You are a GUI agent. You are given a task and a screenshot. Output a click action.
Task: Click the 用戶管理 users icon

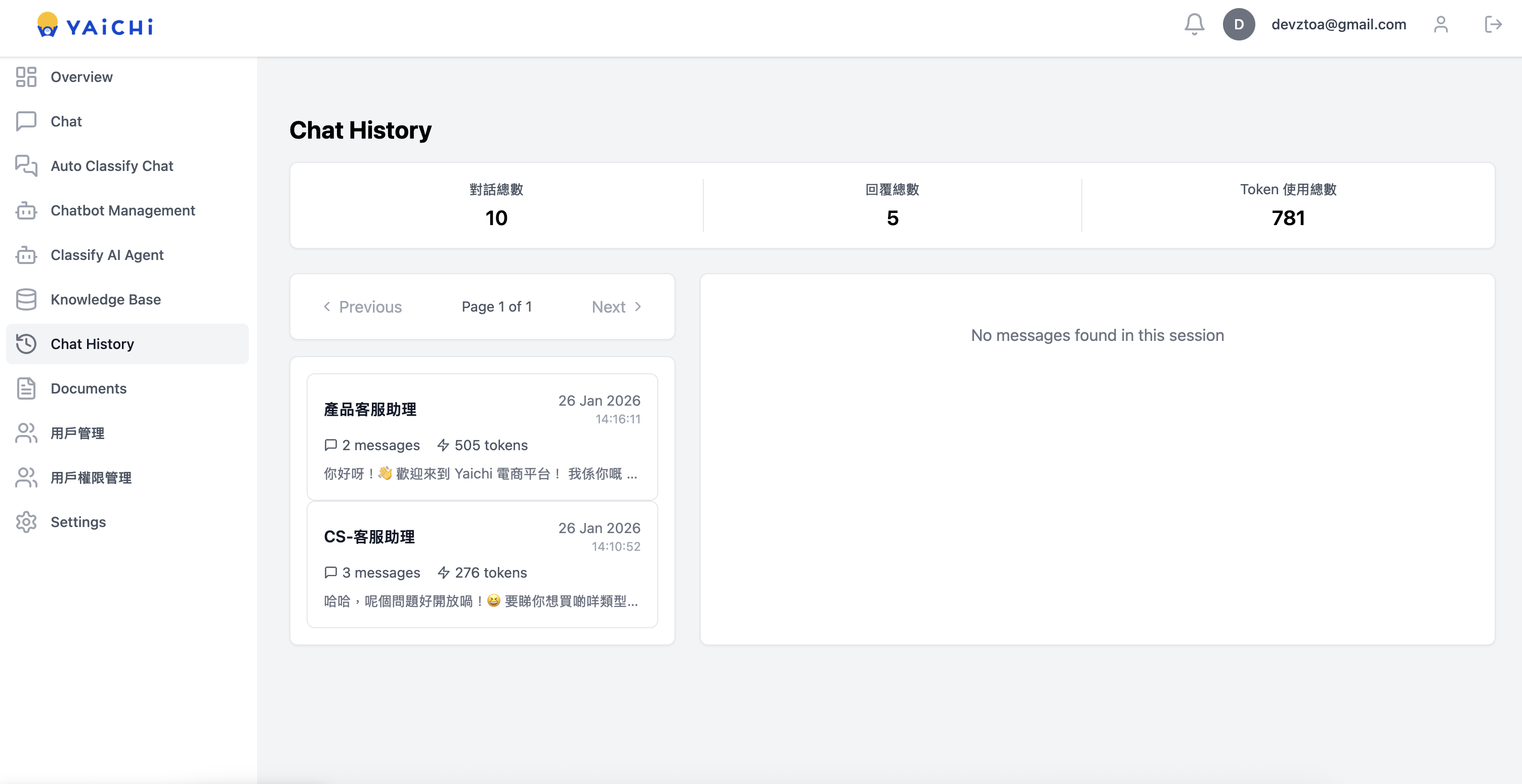(26, 433)
